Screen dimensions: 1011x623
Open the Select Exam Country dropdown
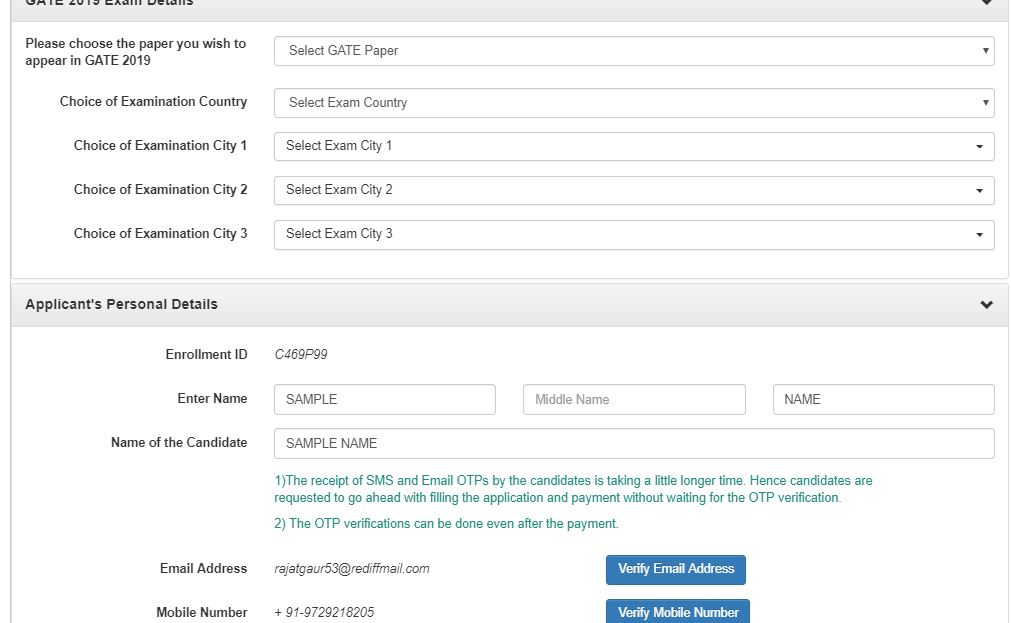pyautogui.click(x=634, y=103)
